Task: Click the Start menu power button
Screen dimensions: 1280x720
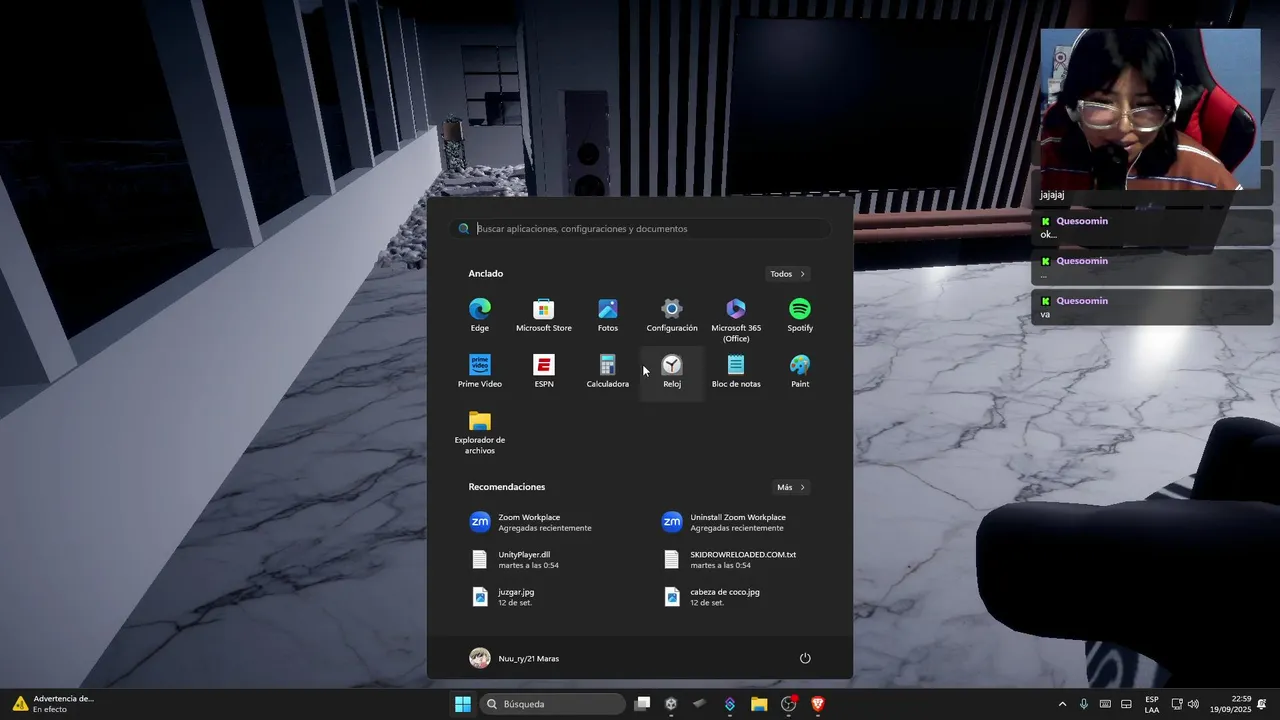Action: coord(805,658)
